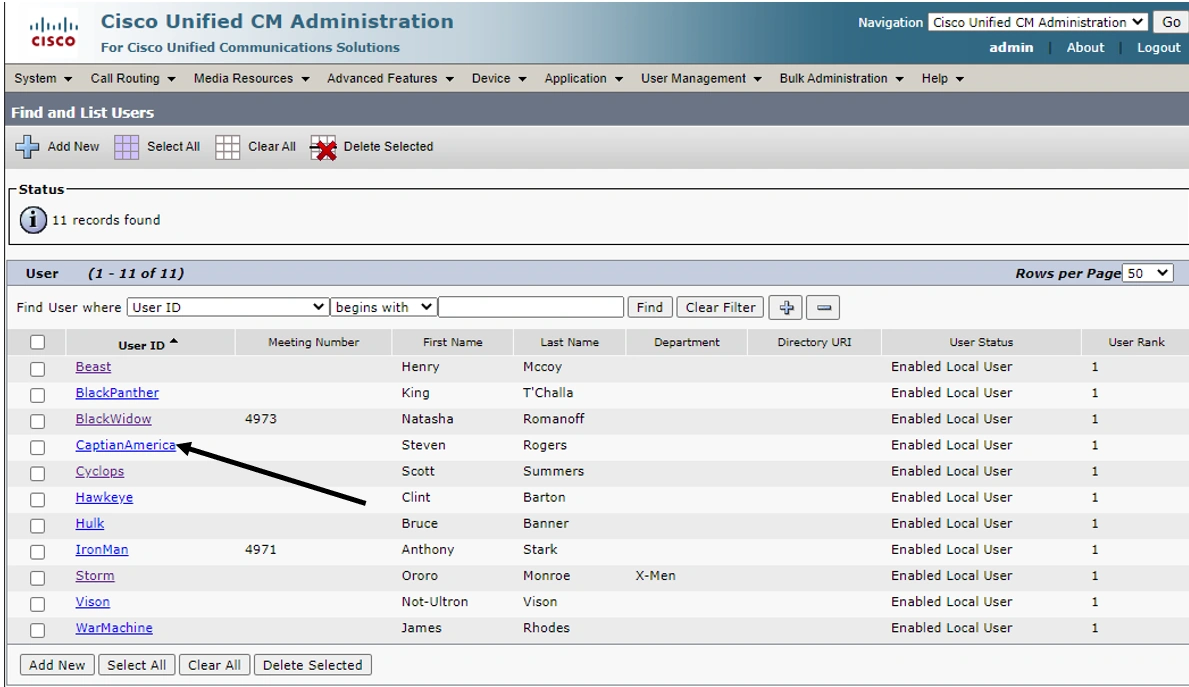Open the Navigation dropdown

[1037, 22]
